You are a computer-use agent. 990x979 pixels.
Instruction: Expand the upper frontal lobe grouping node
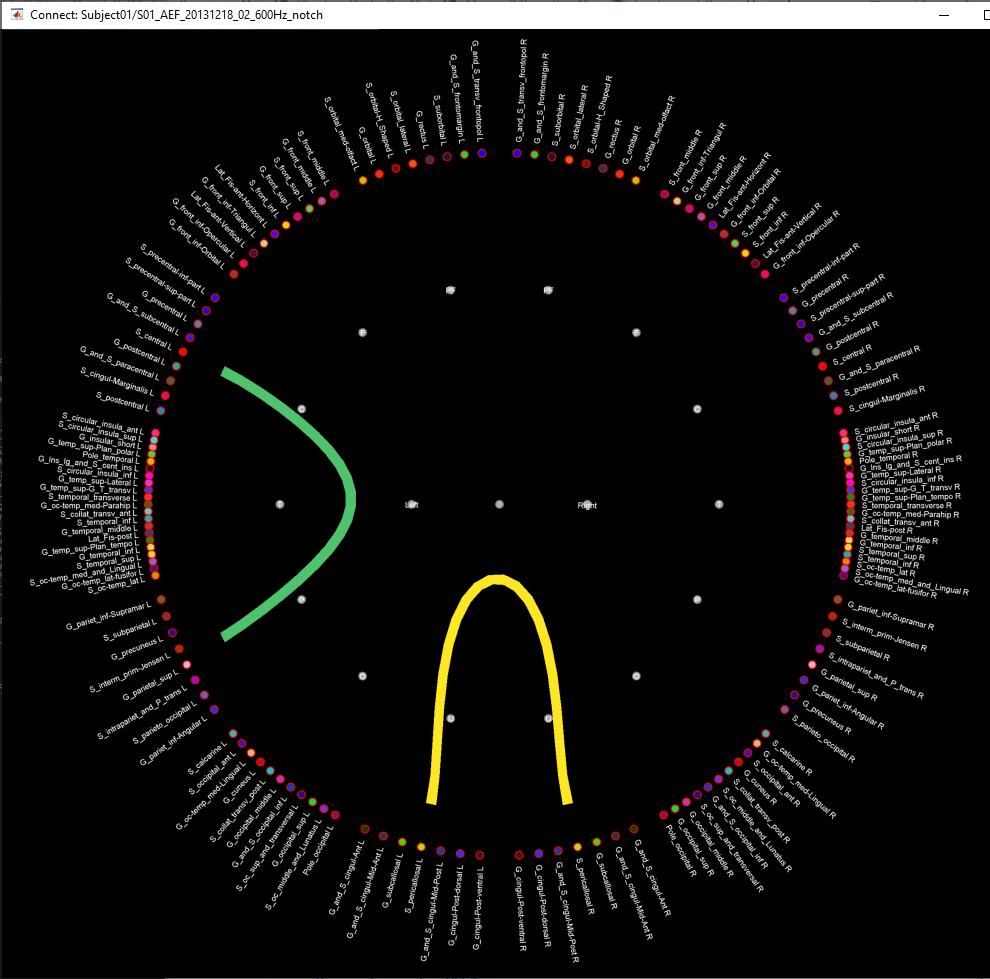[450, 290]
